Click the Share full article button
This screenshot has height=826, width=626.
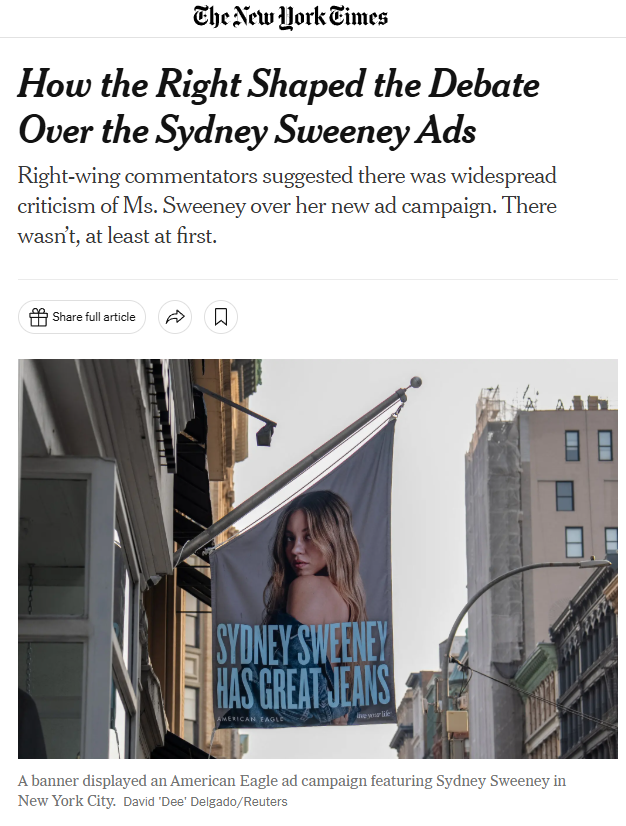point(82,317)
